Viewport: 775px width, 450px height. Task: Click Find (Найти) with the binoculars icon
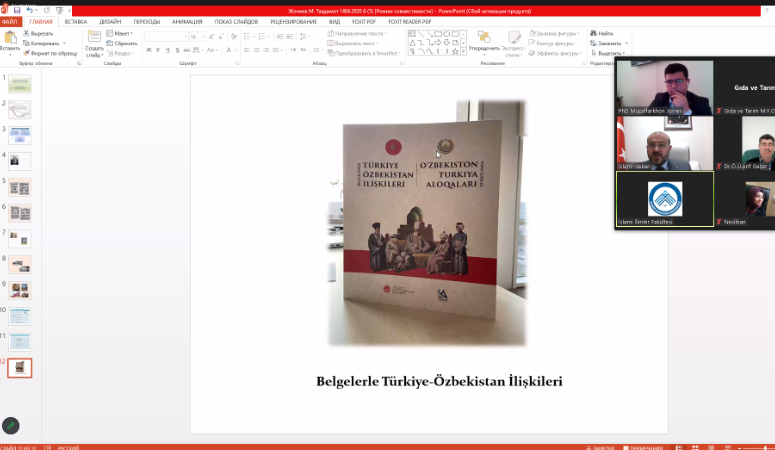[x=602, y=34]
